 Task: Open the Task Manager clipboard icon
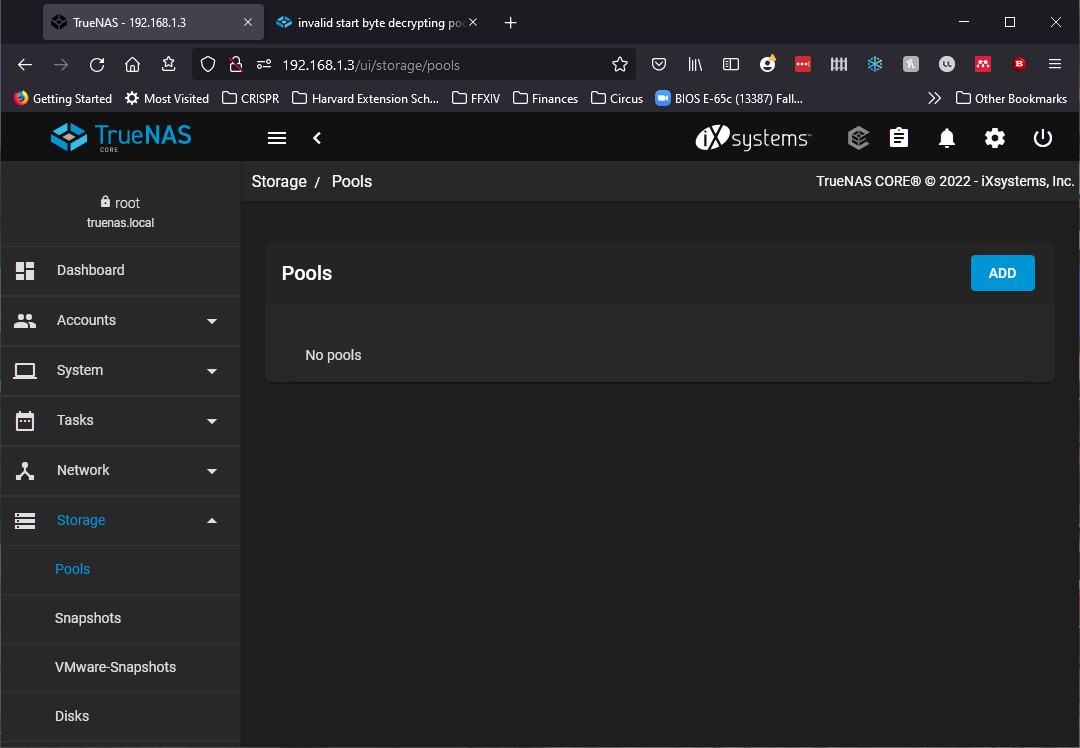coord(898,138)
